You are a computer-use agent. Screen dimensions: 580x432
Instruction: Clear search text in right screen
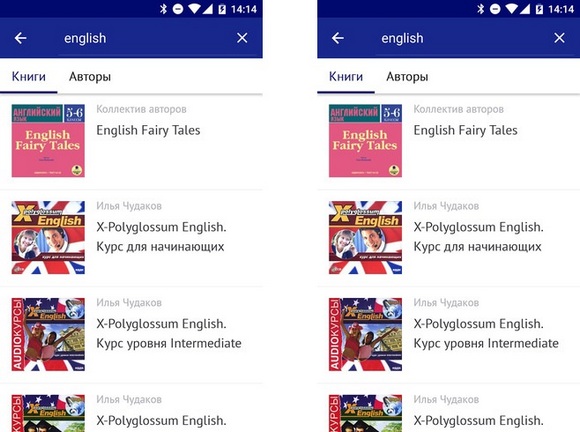click(559, 38)
